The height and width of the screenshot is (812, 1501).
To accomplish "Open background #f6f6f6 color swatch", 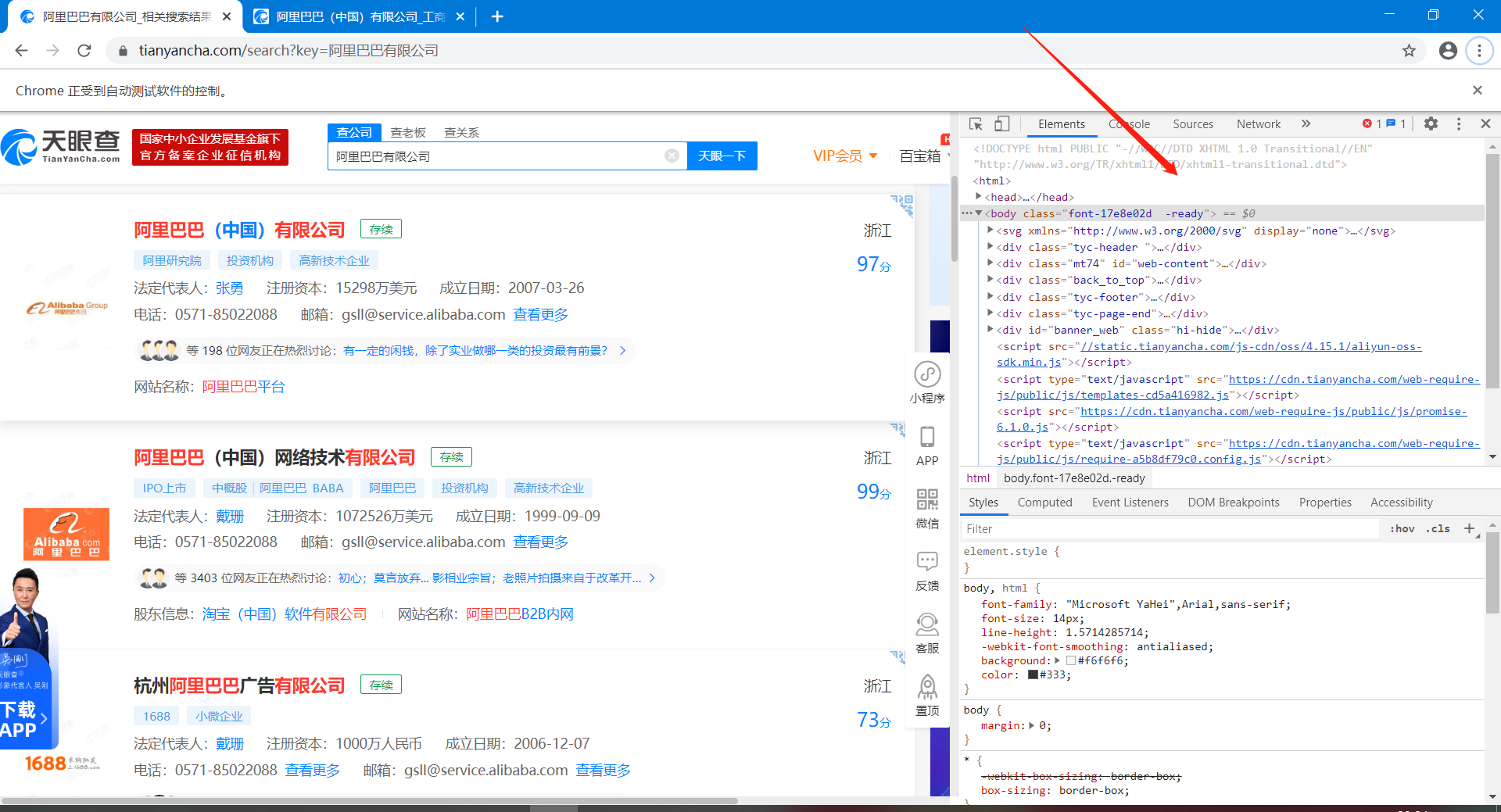I will click(x=1071, y=661).
